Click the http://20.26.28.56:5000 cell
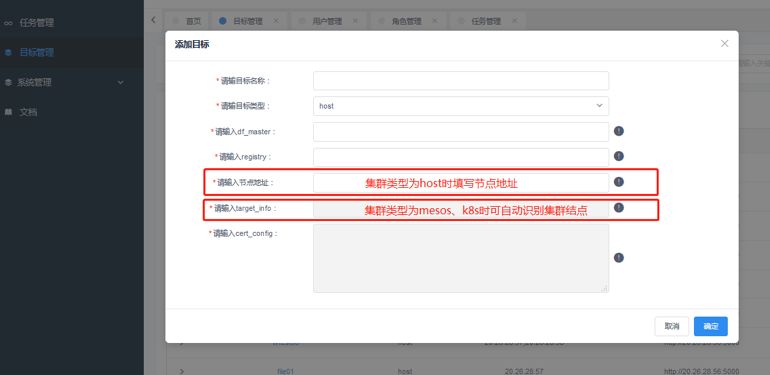770x375 pixels. point(701,371)
